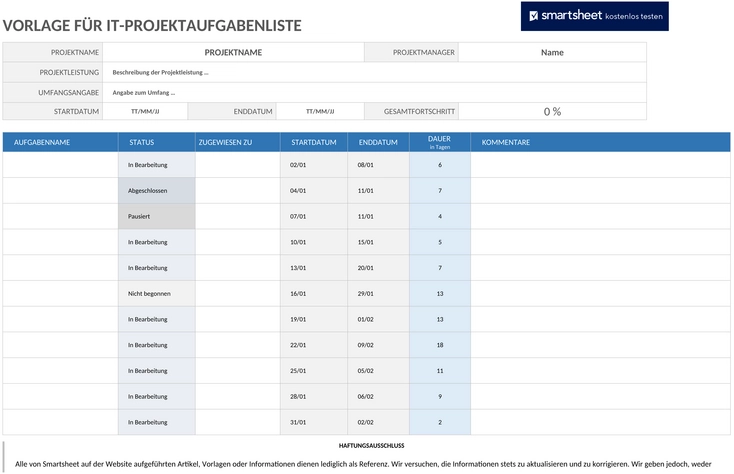This screenshot has width=734, height=474.
Task: Select the Nicht begonnen status cell
Action: coord(156,293)
